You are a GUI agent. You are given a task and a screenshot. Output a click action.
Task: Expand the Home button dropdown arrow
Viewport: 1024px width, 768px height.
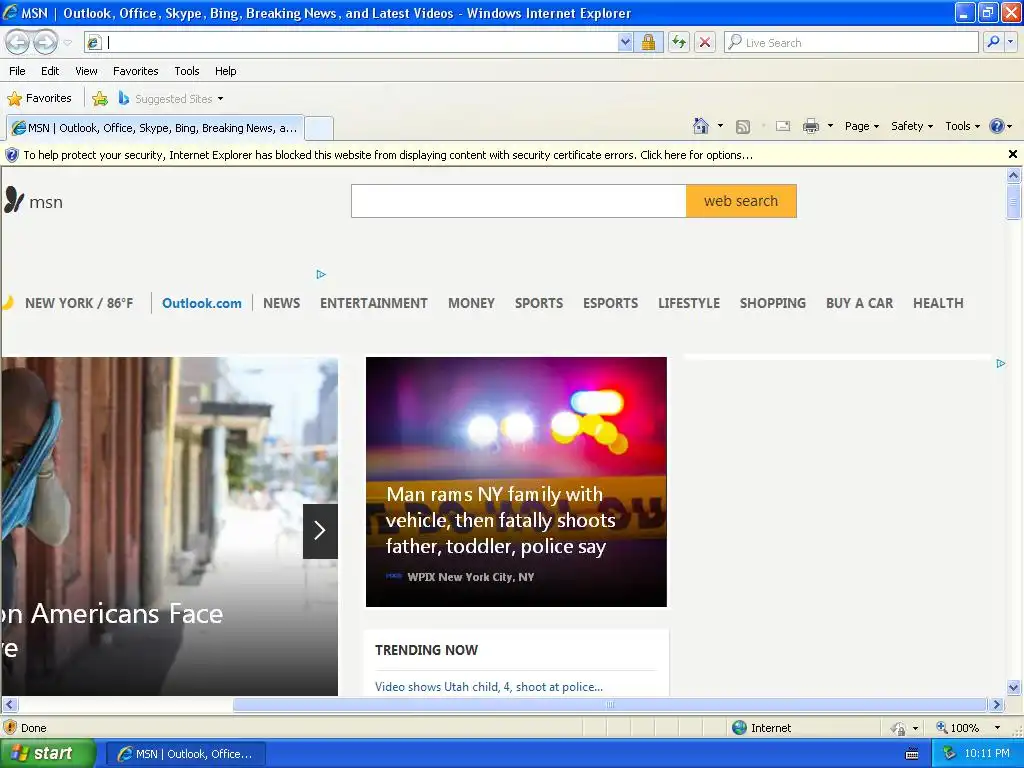(x=720, y=126)
